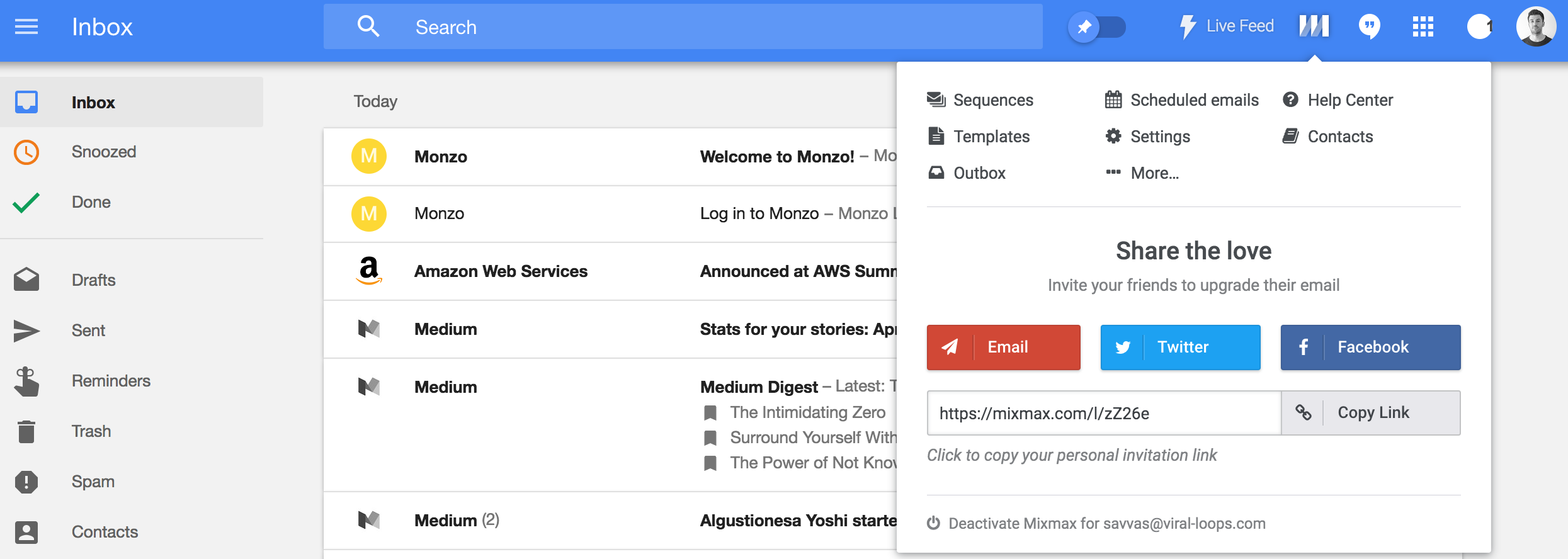This screenshot has width=1568, height=559.
Task: Click the green Done checkmark icon
Action: pyautogui.click(x=26, y=203)
